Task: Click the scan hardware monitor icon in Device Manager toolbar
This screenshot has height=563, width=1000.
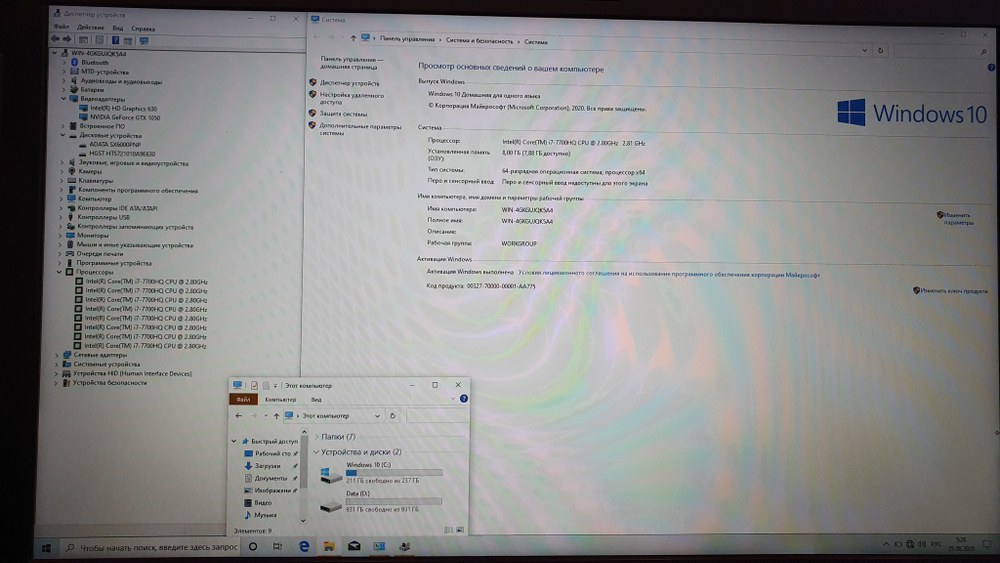Action: pos(143,40)
